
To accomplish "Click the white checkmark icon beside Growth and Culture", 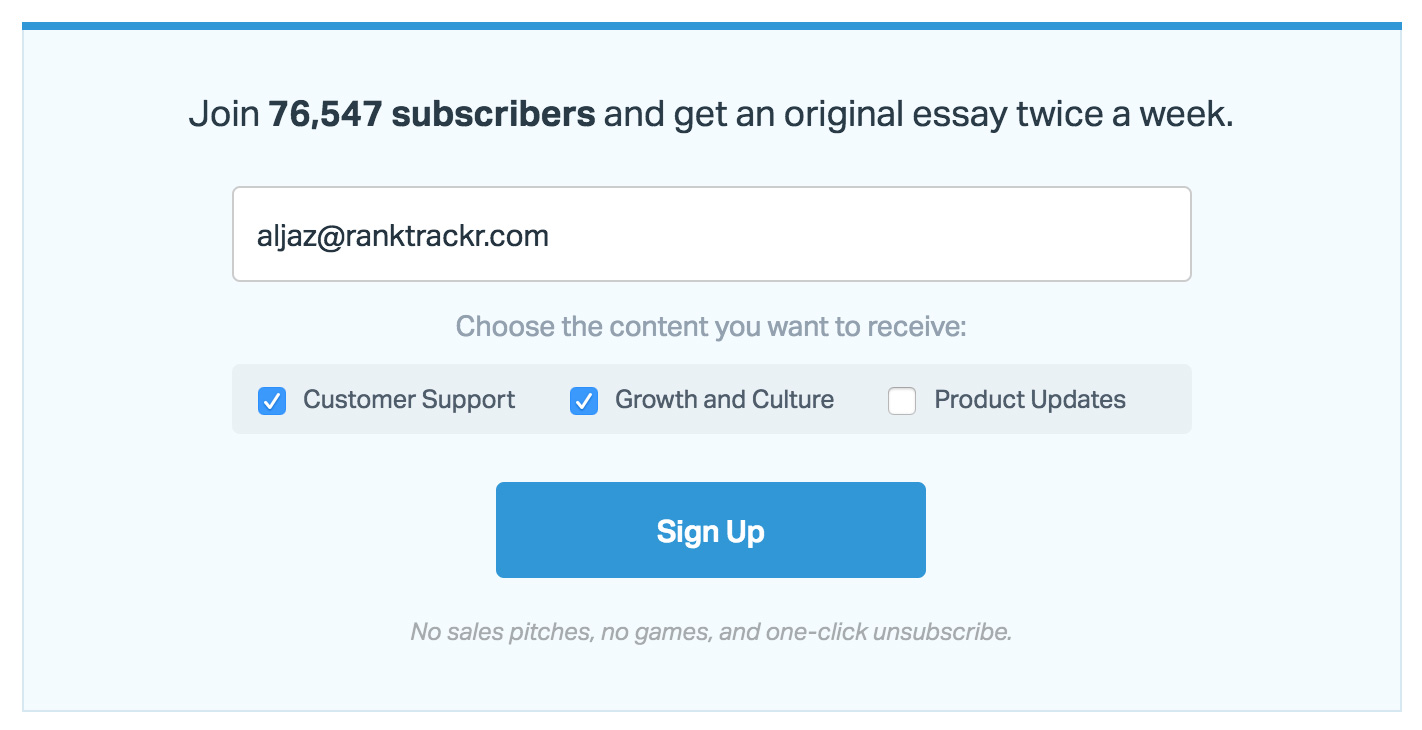I will point(584,401).
